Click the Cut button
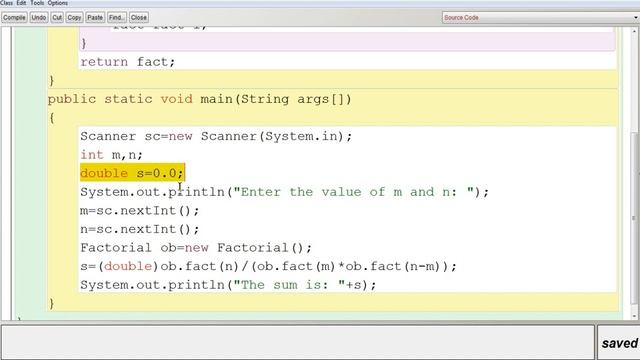This screenshot has width=640, height=360. [57, 18]
